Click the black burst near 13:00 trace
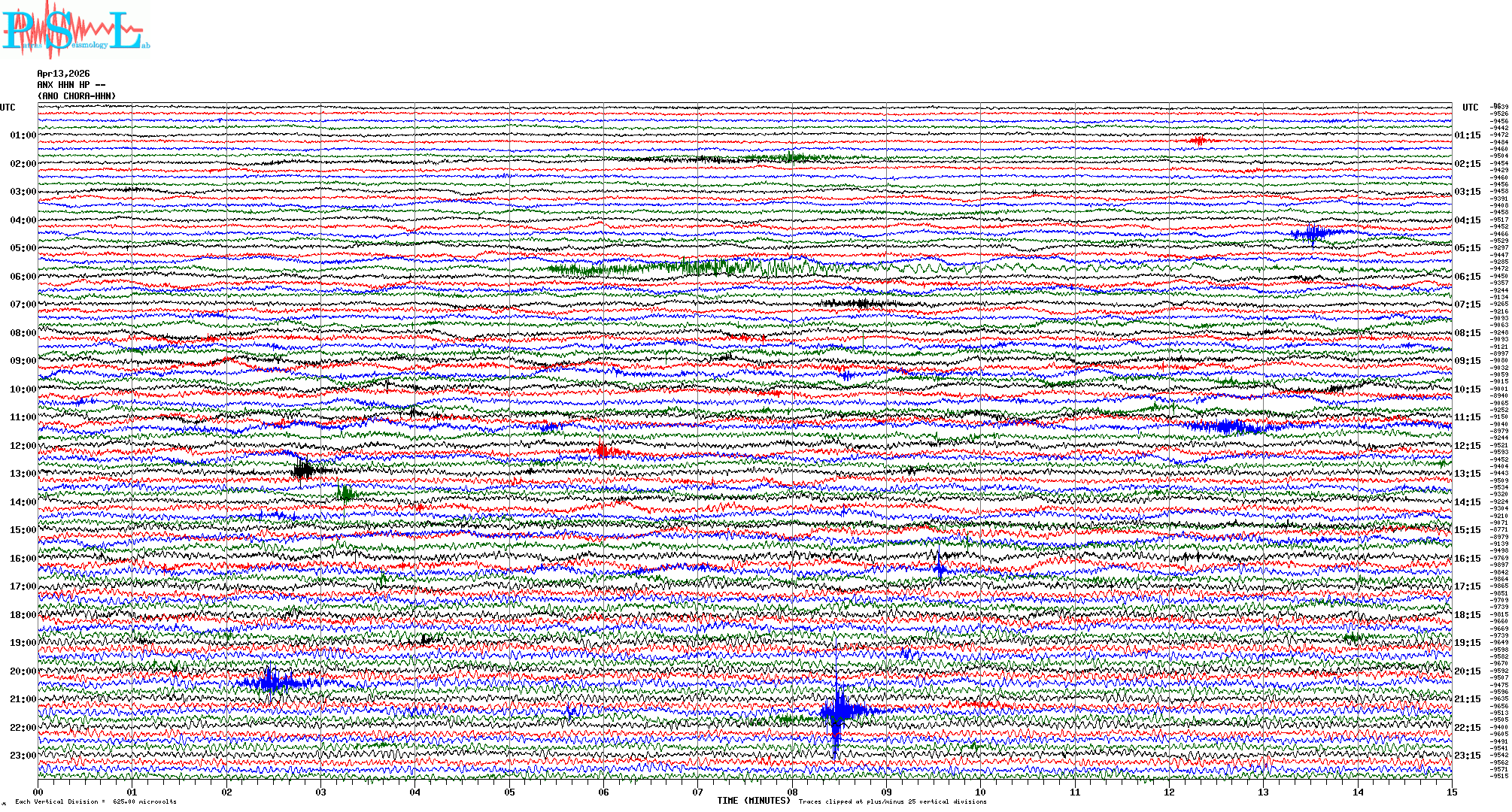Screen dimensions: 1512x812 (303, 471)
